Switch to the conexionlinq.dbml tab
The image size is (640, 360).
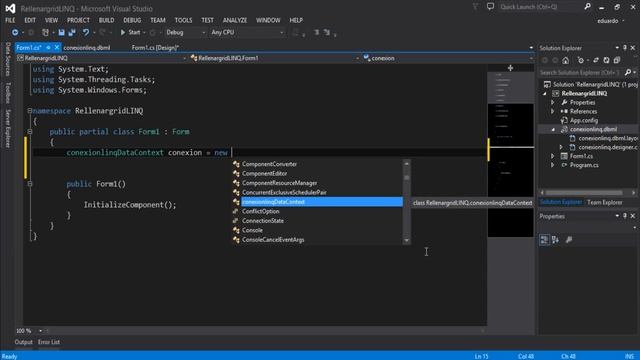tap(87, 48)
